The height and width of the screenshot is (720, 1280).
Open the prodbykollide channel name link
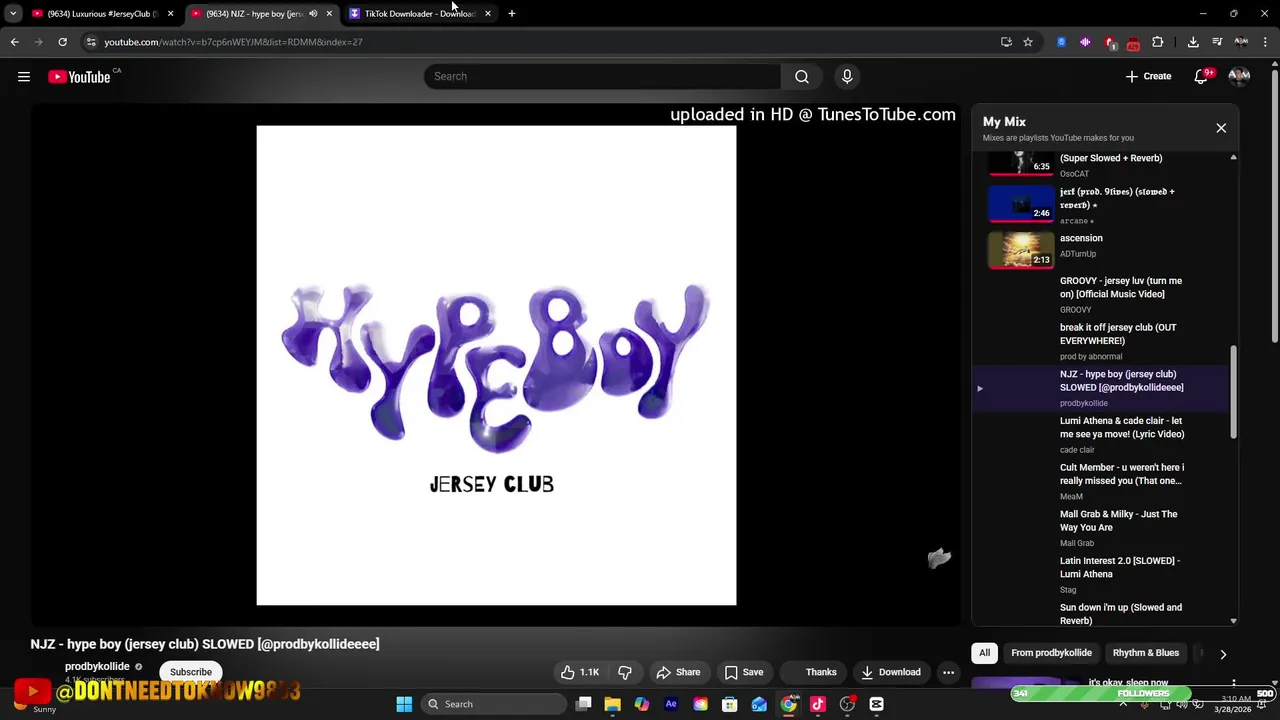click(x=97, y=666)
